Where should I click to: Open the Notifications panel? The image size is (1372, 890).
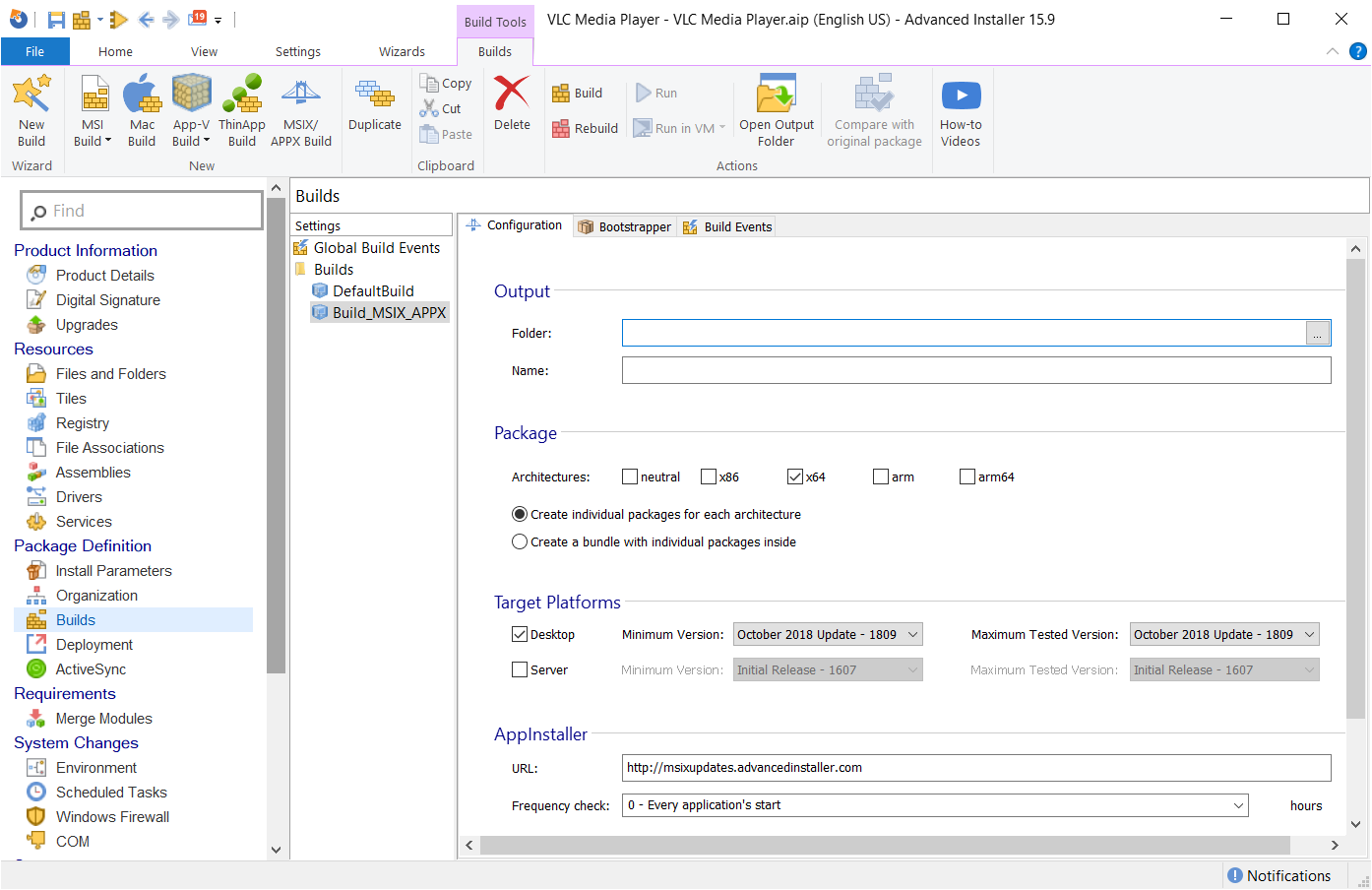tap(1278, 875)
